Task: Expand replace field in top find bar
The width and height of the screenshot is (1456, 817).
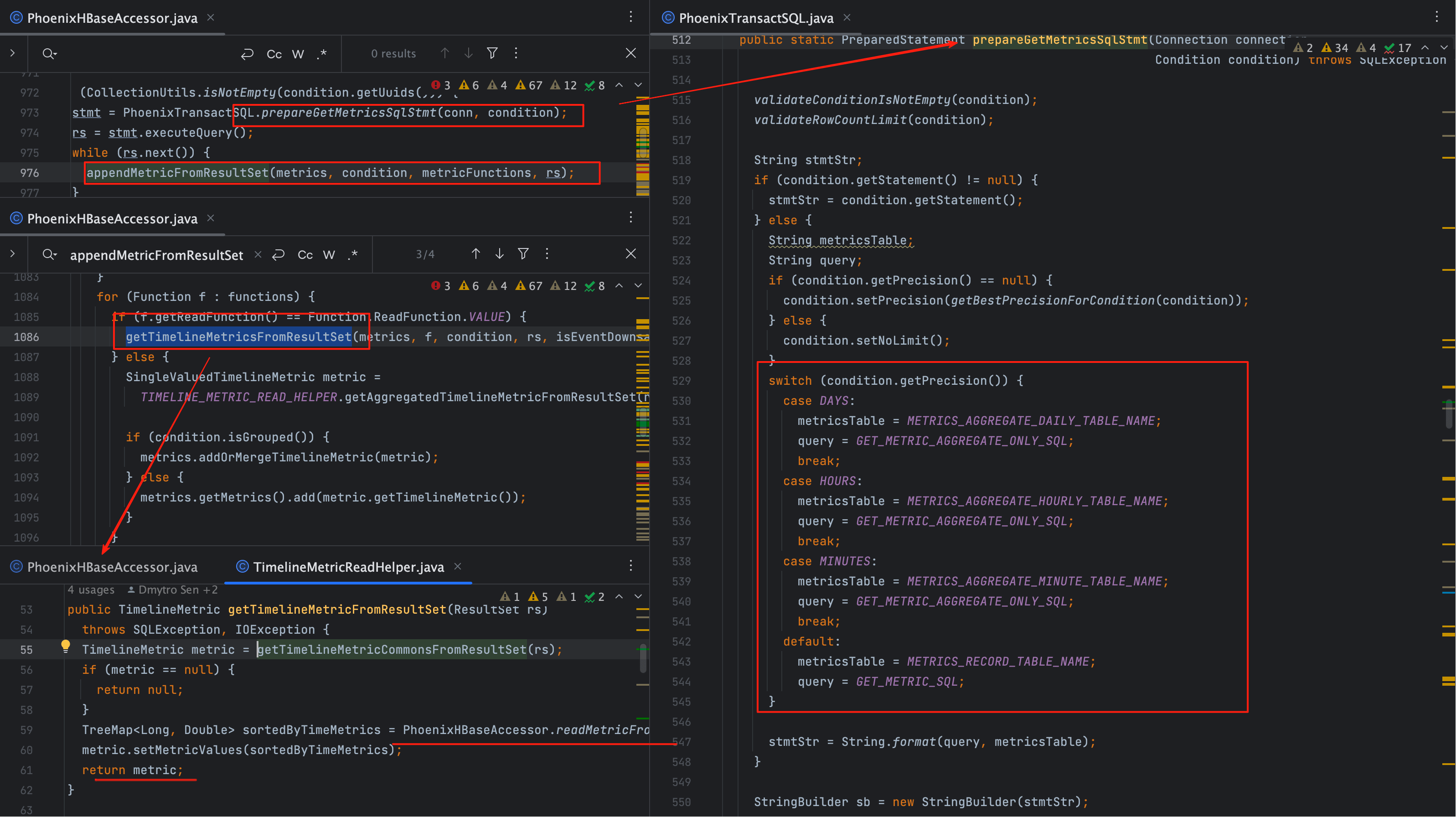Action: [x=12, y=52]
